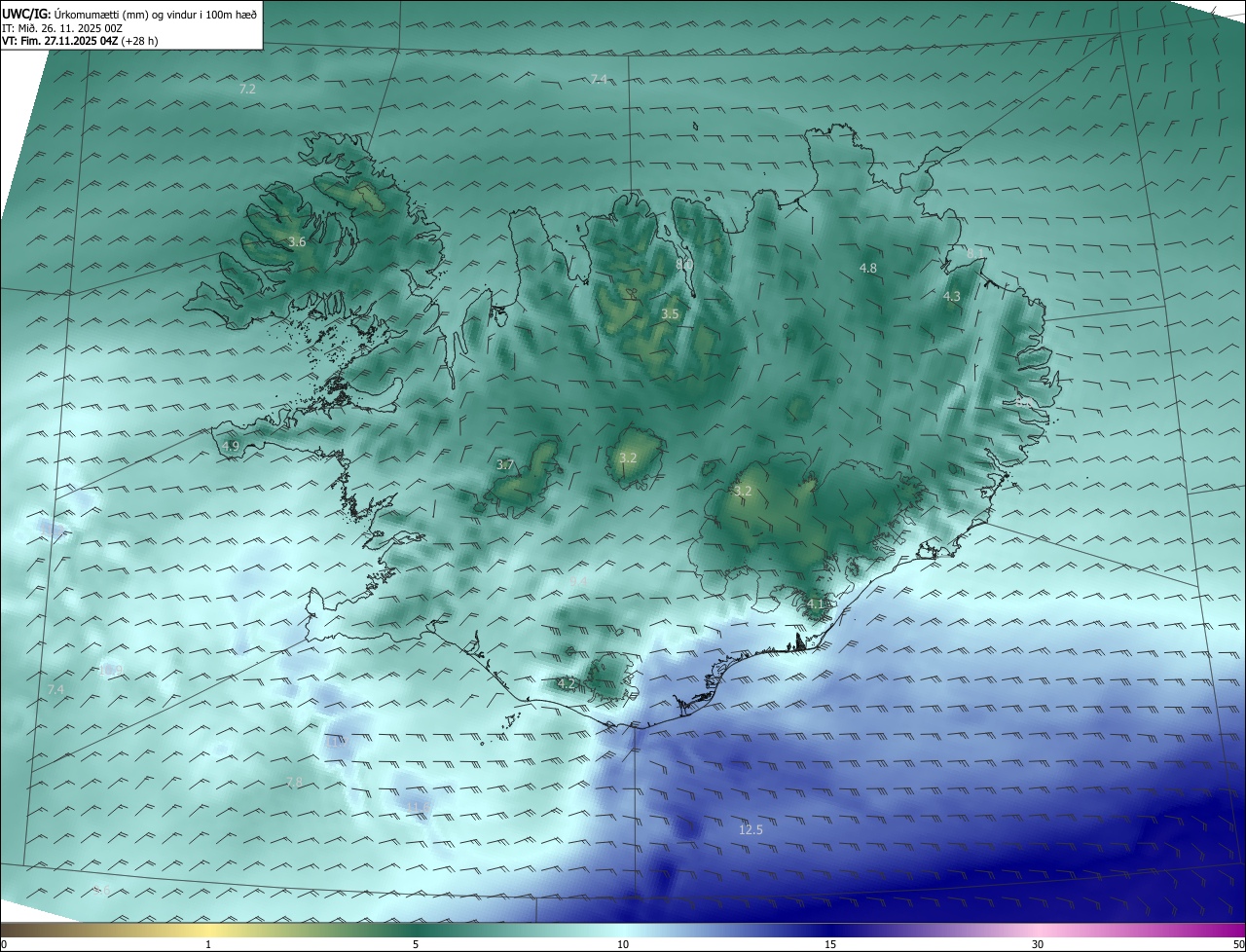Click the 50 tick label on the colorbar

tap(1238, 944)
